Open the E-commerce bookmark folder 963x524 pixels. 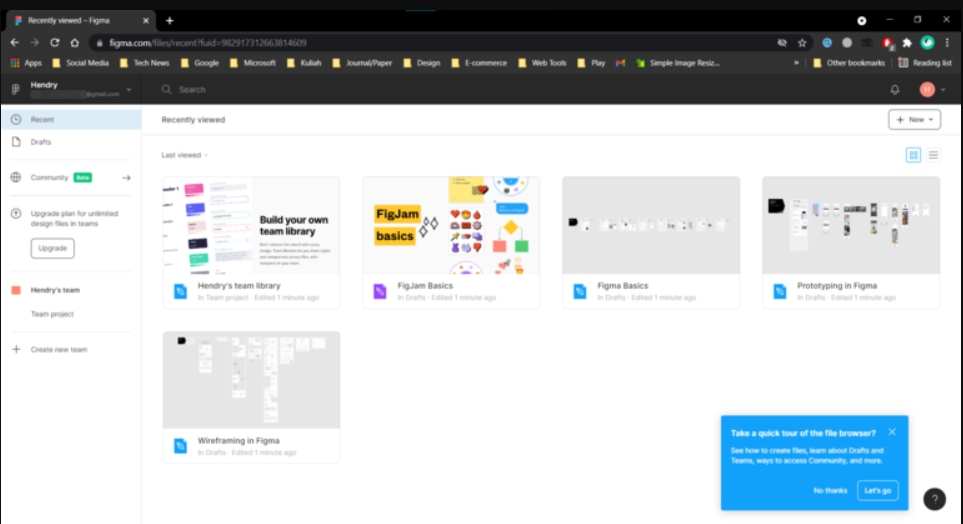click(x=479, y=63)
